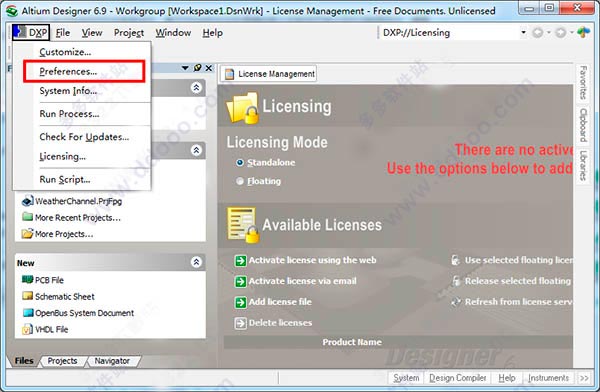Viewport: 600px width, 392px height.
Task: Open More Recent Projects...
Action: tap(78, 218)
